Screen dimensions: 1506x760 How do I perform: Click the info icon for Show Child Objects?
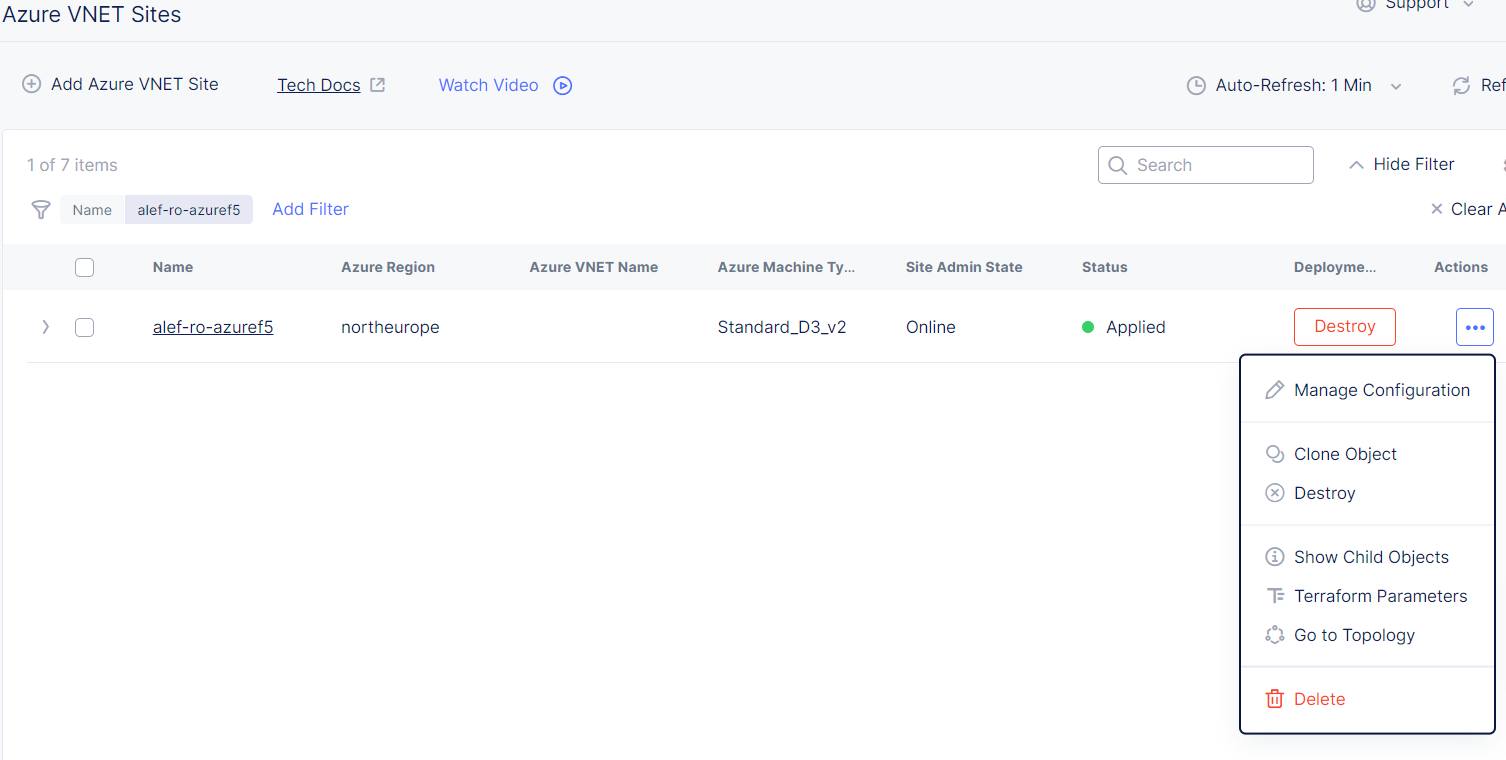1274,557
